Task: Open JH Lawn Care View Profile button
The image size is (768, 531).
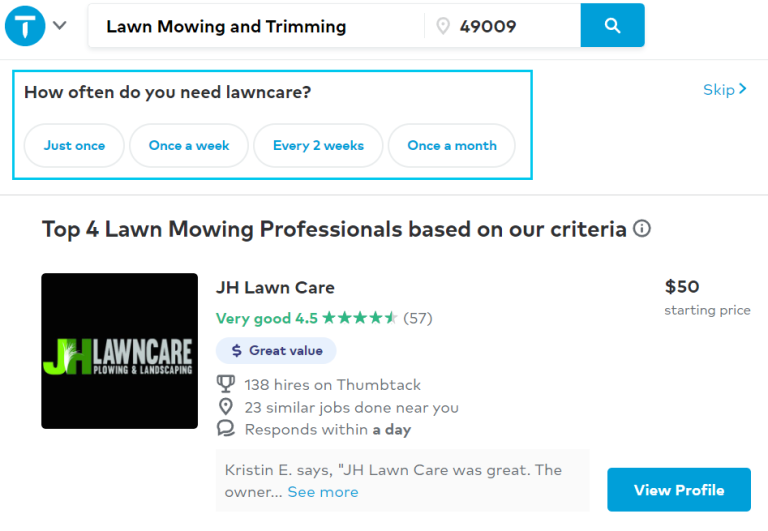Action: (x=679, y=490)
